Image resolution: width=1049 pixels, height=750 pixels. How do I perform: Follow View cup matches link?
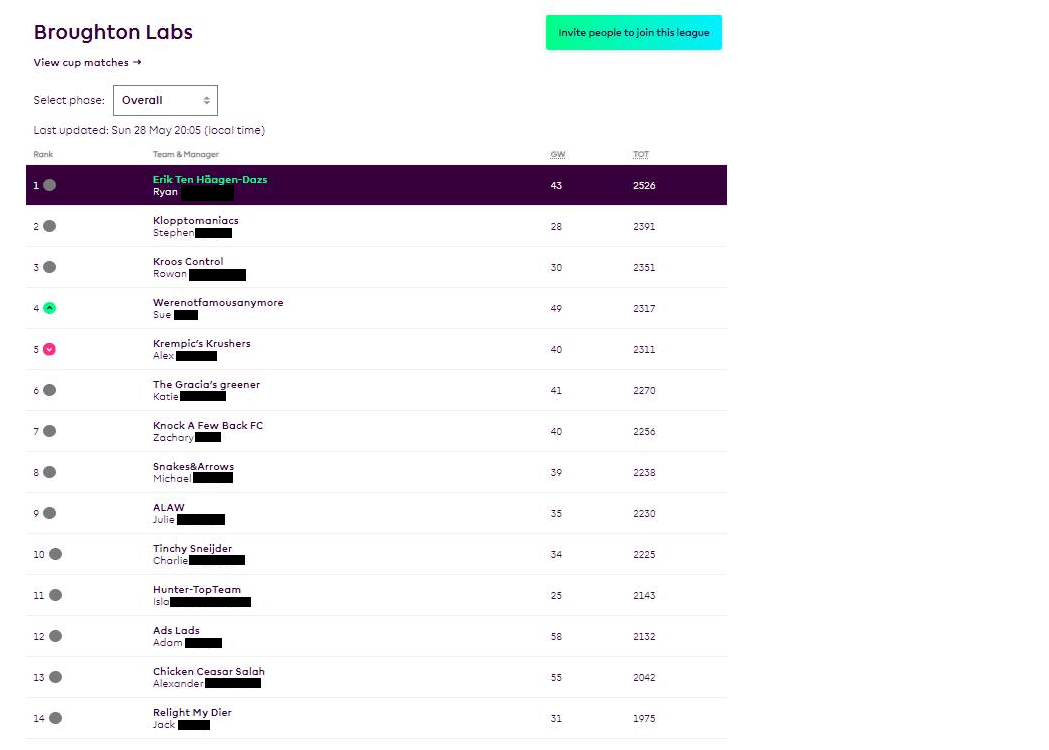87,62
